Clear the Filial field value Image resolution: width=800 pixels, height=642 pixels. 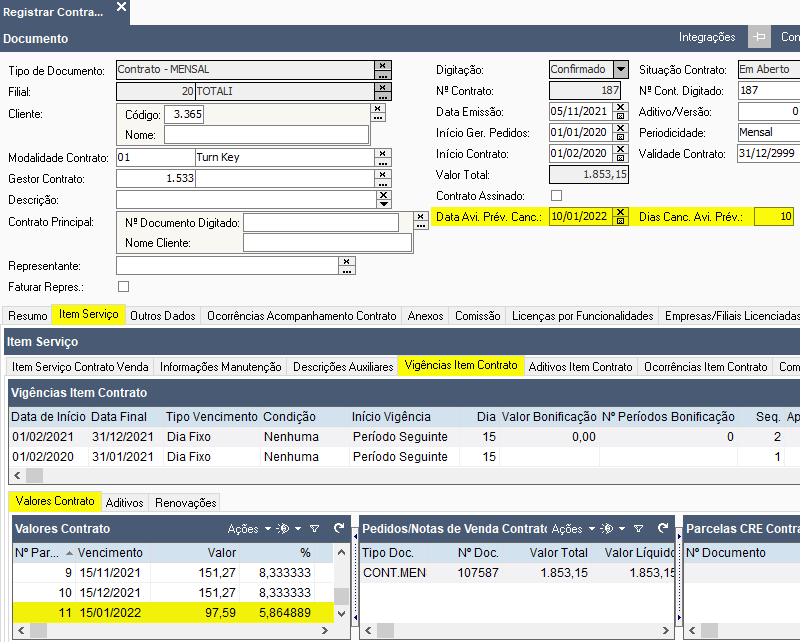pos(383,87)
